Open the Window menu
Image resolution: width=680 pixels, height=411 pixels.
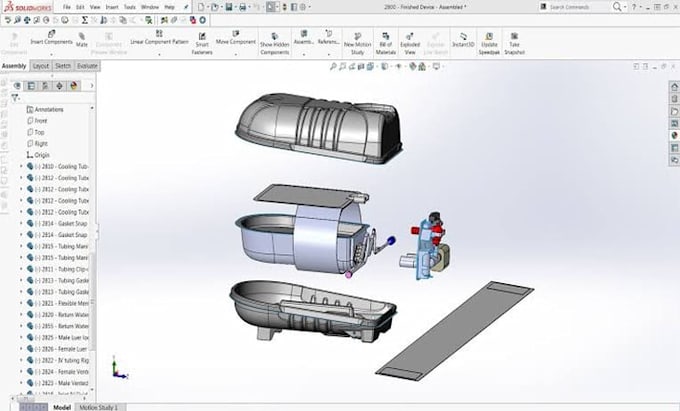click(150, 7)
